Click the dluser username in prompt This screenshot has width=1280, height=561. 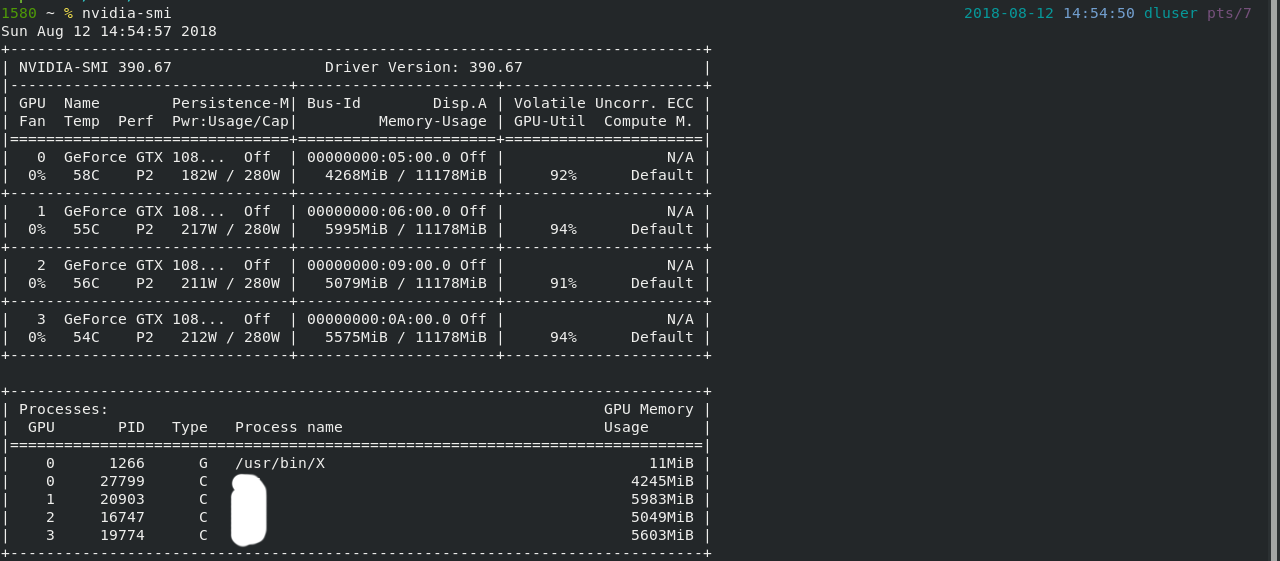(x=1171, y=13)
